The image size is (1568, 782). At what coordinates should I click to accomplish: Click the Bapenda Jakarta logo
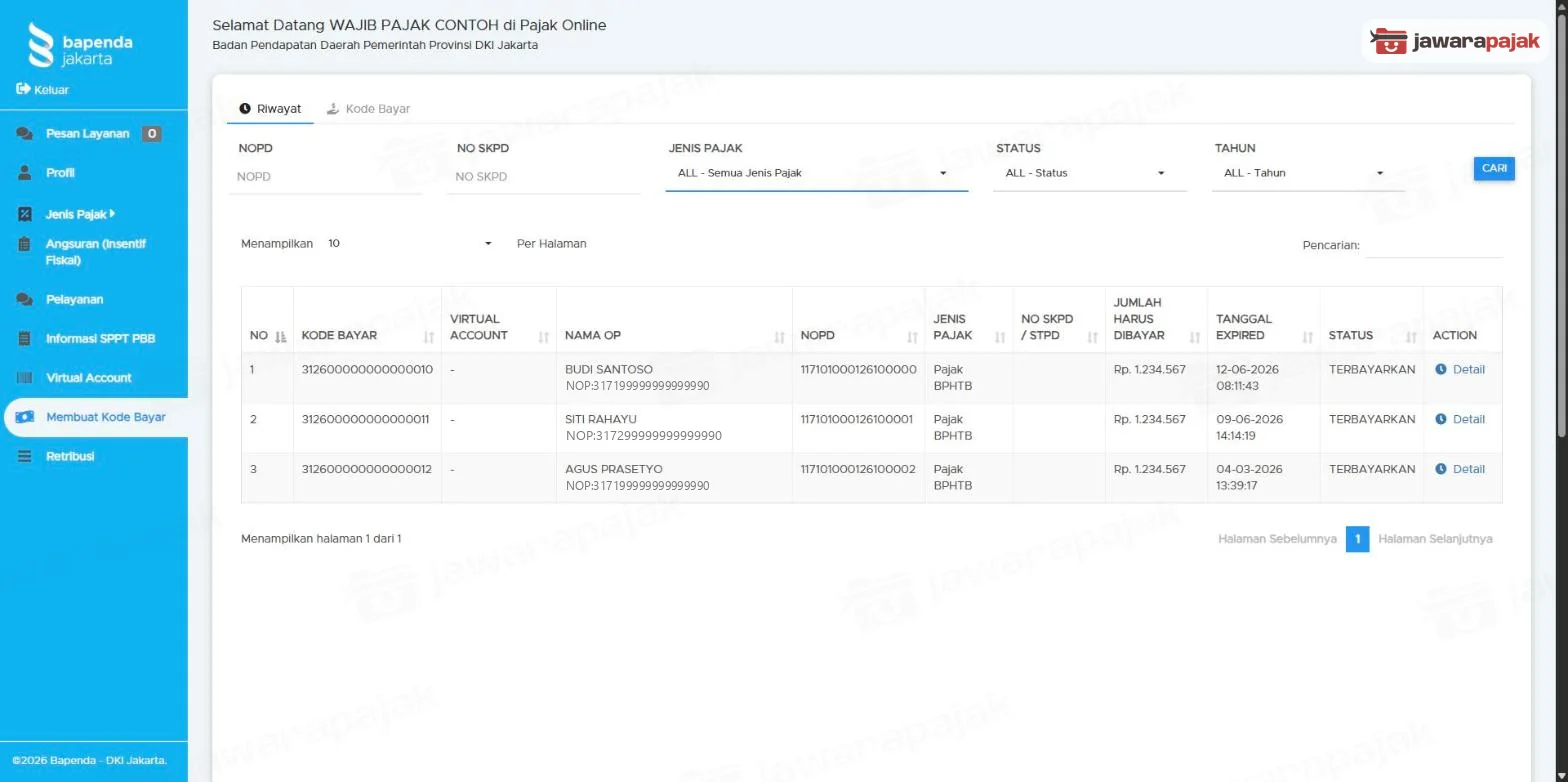[81, 45]
